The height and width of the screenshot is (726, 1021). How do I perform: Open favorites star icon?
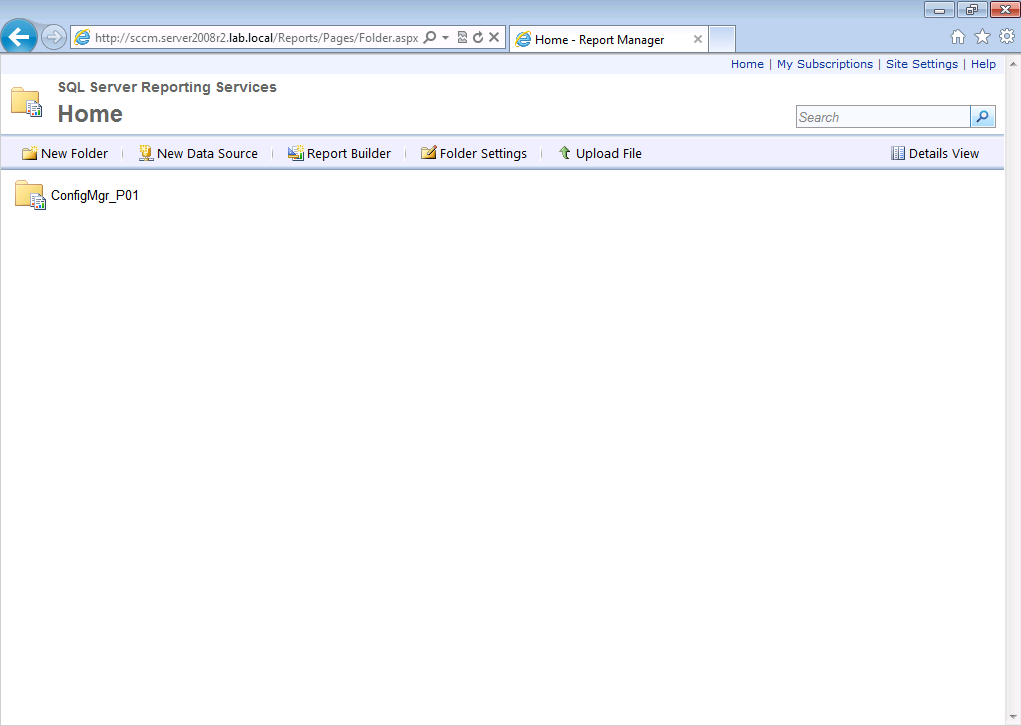click(983, 37)
